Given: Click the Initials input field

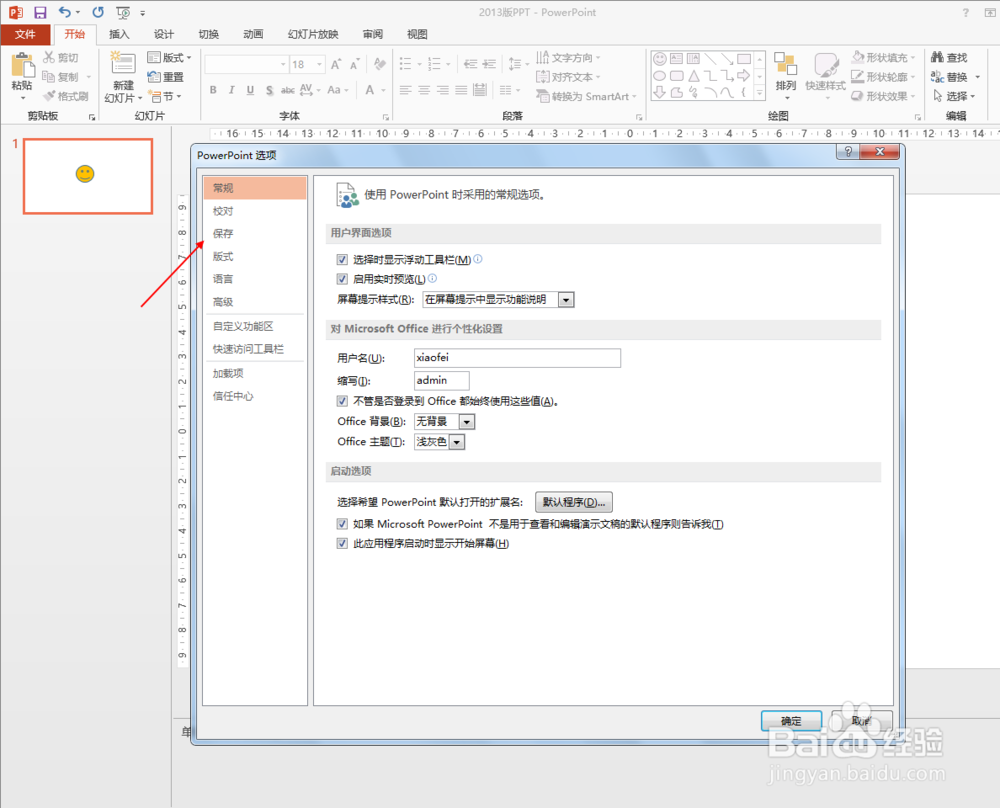Looking at the screenshot, I should [441, 381].
